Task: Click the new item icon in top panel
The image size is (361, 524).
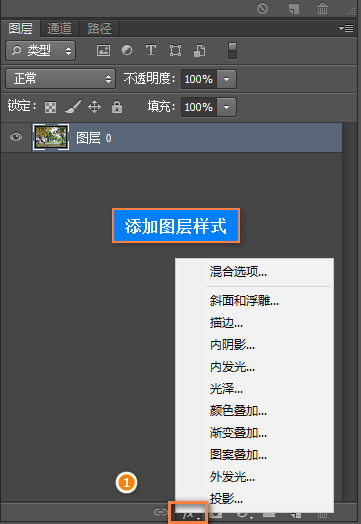Action: pos(293,8)
